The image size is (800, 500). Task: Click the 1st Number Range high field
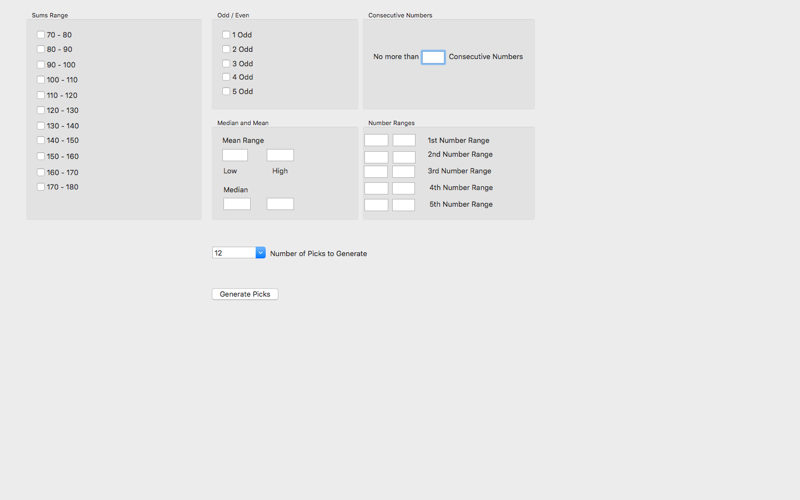pos(404,140)
